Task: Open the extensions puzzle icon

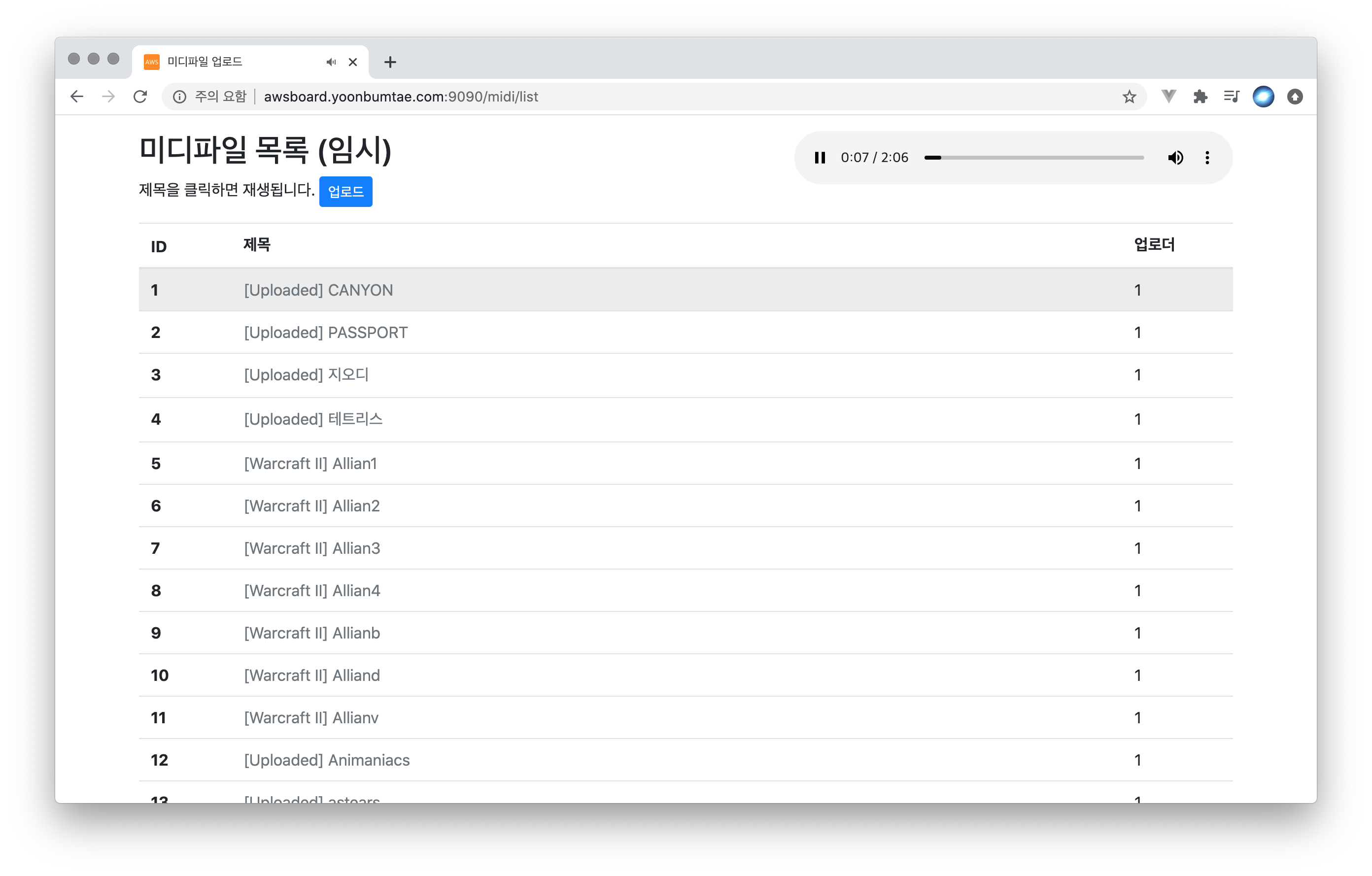Action: coord(1200,97)
